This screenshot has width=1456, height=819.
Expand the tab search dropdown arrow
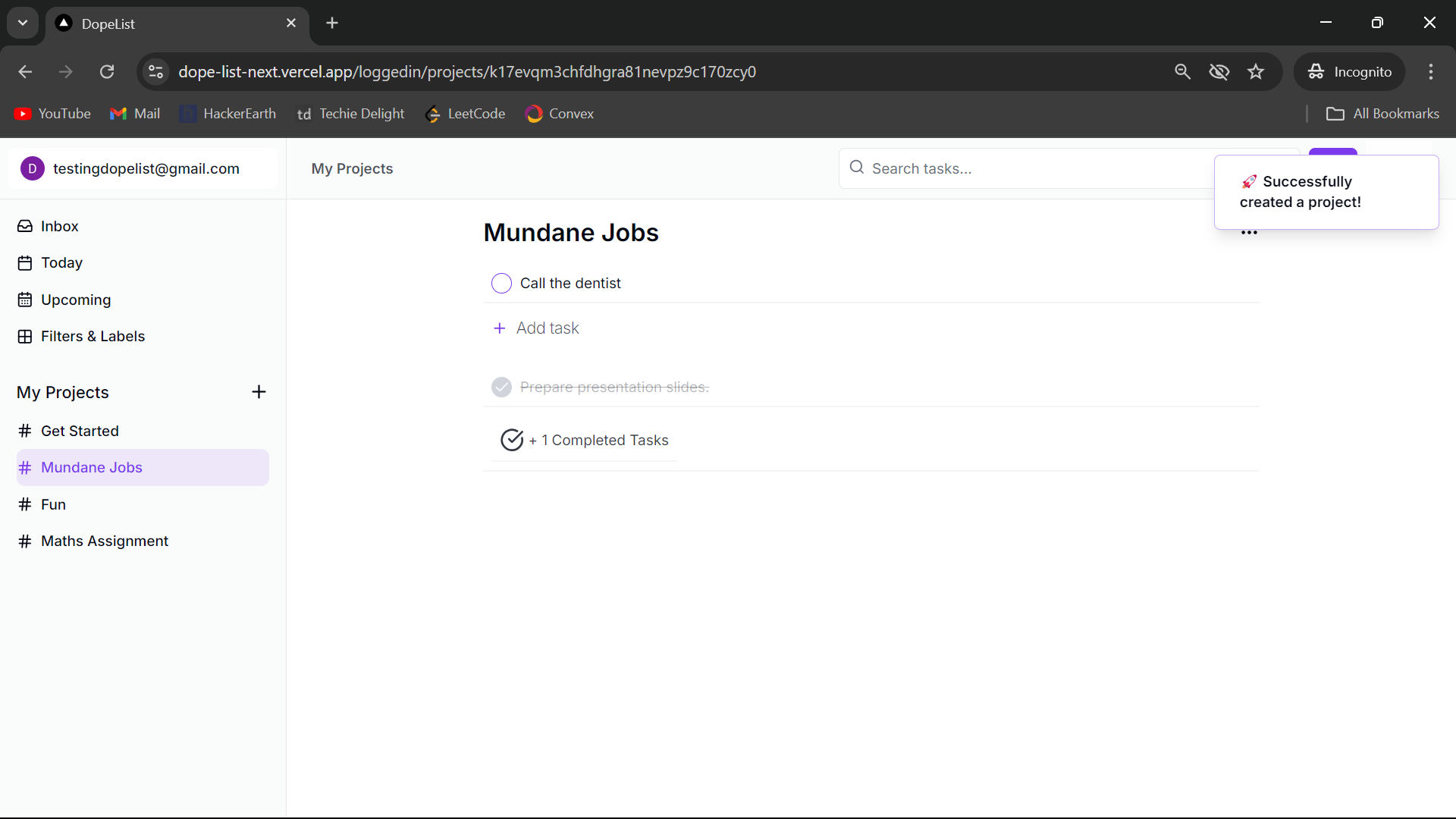coord(23,23)
